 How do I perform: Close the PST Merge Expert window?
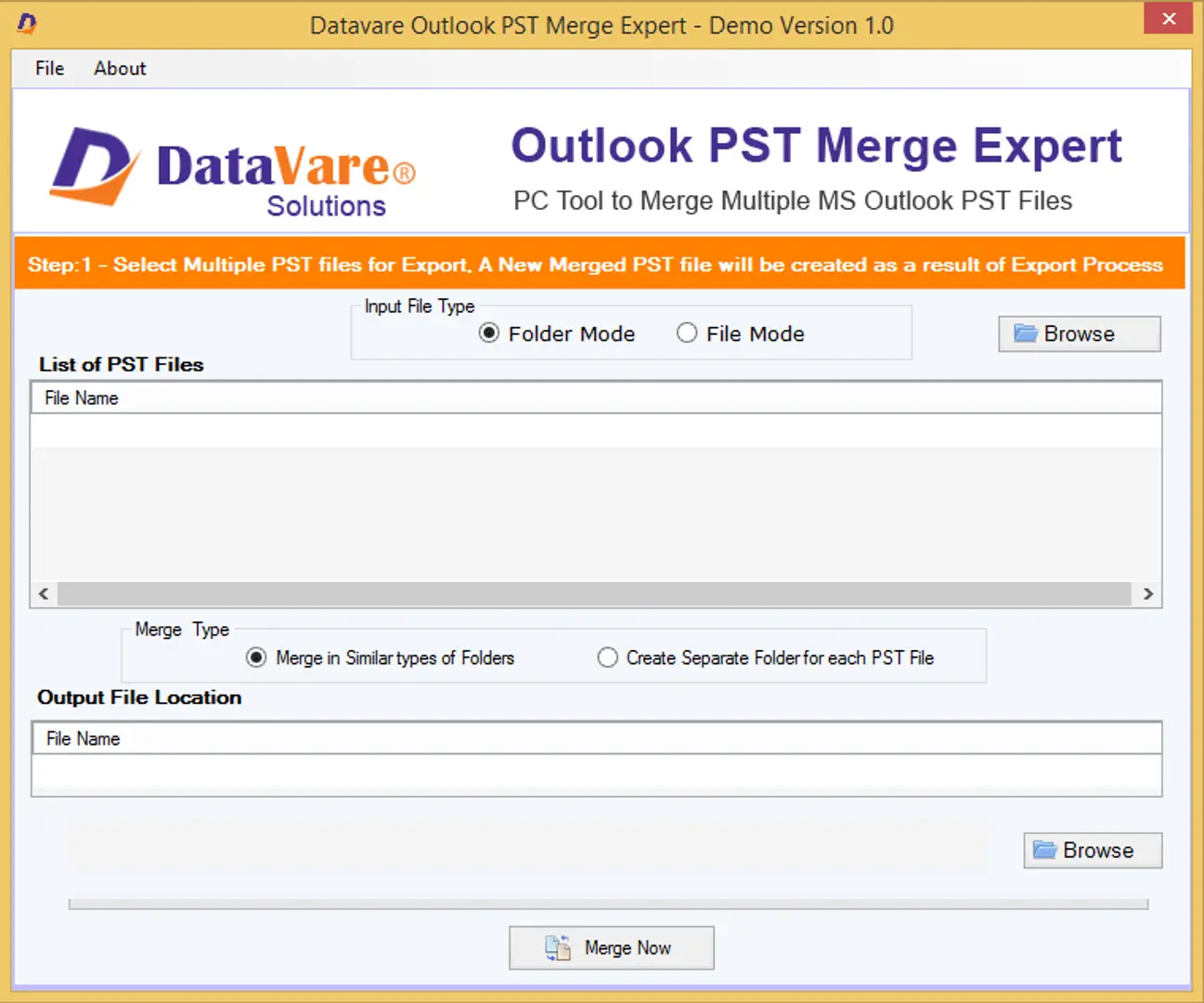(1169, 19)
